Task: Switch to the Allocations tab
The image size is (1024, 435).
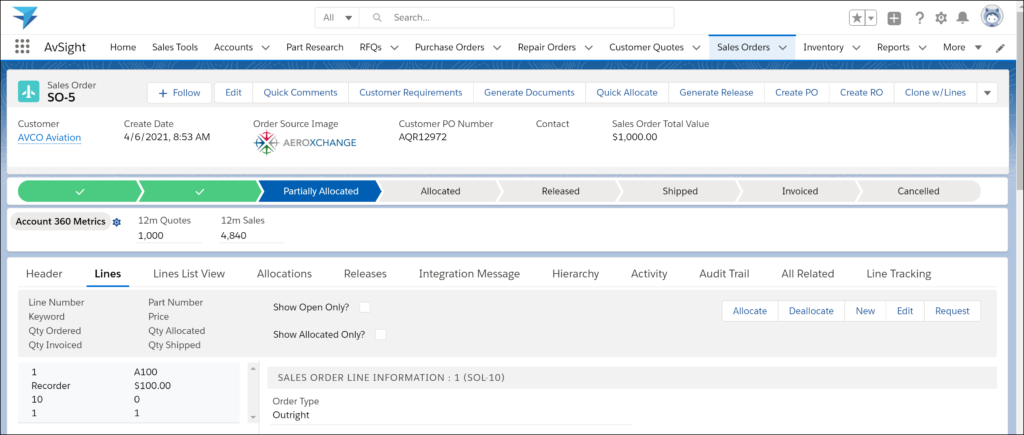Action: (x=284, y=274)
